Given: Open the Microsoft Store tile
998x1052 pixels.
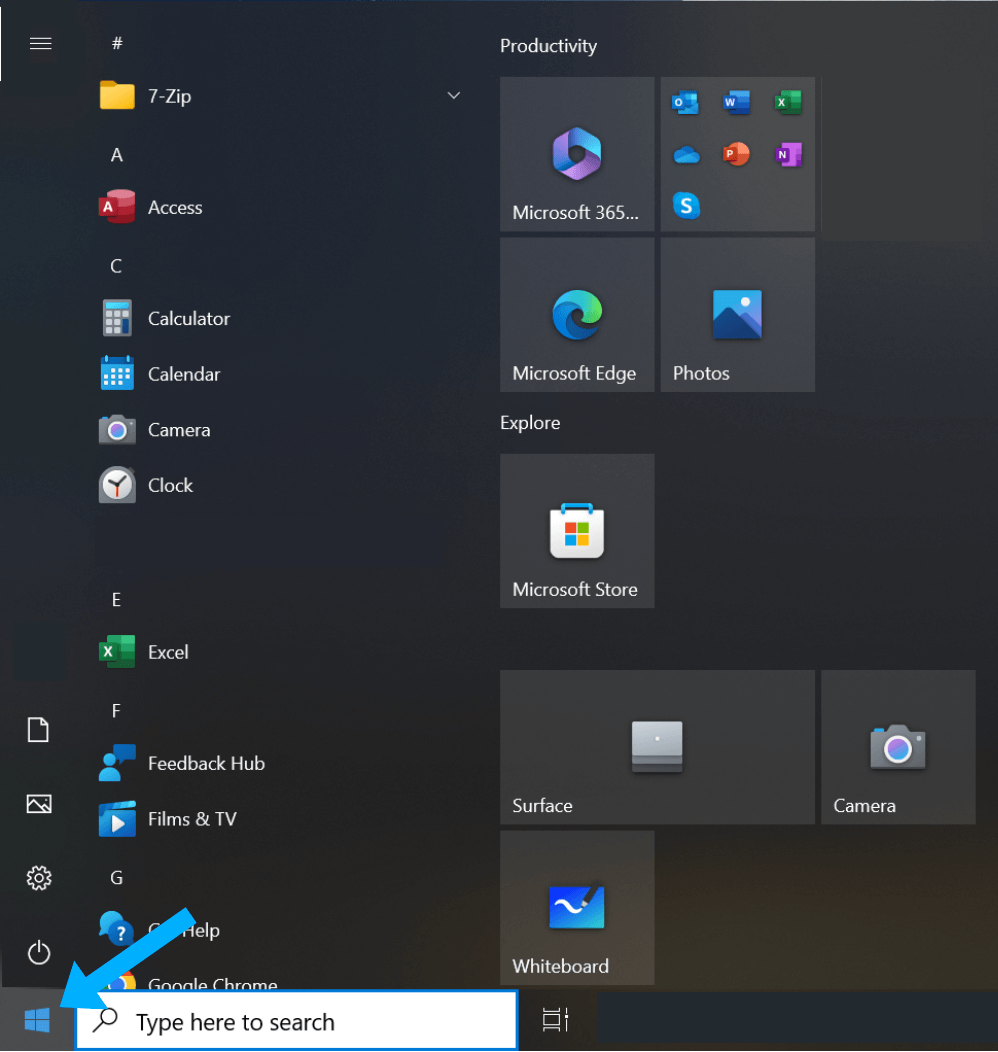Looking at the screenshot, I should 577,531.
